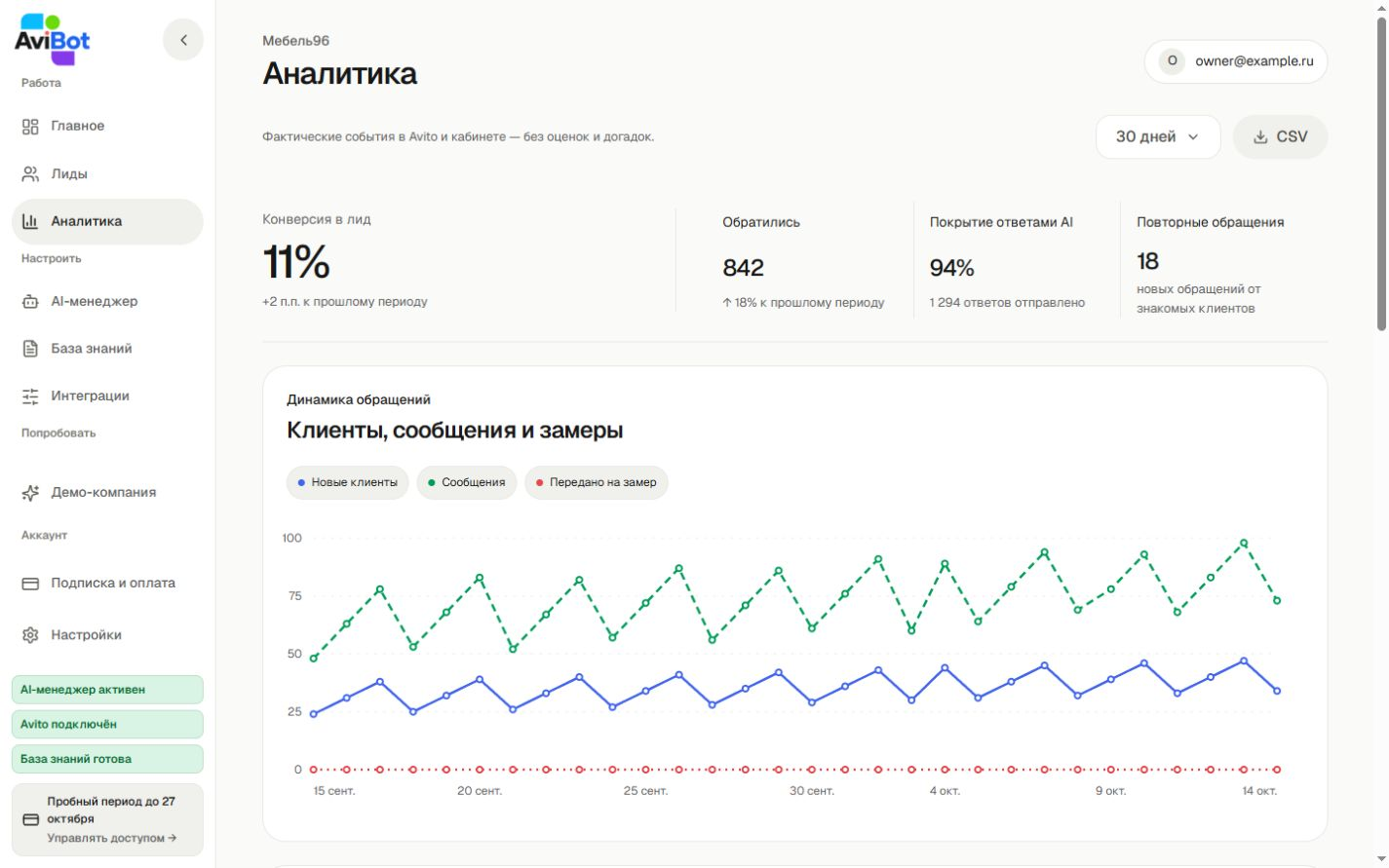The image size is (1389, 868).
Task: Open the Главное menu item
Action: click(107, 126)
